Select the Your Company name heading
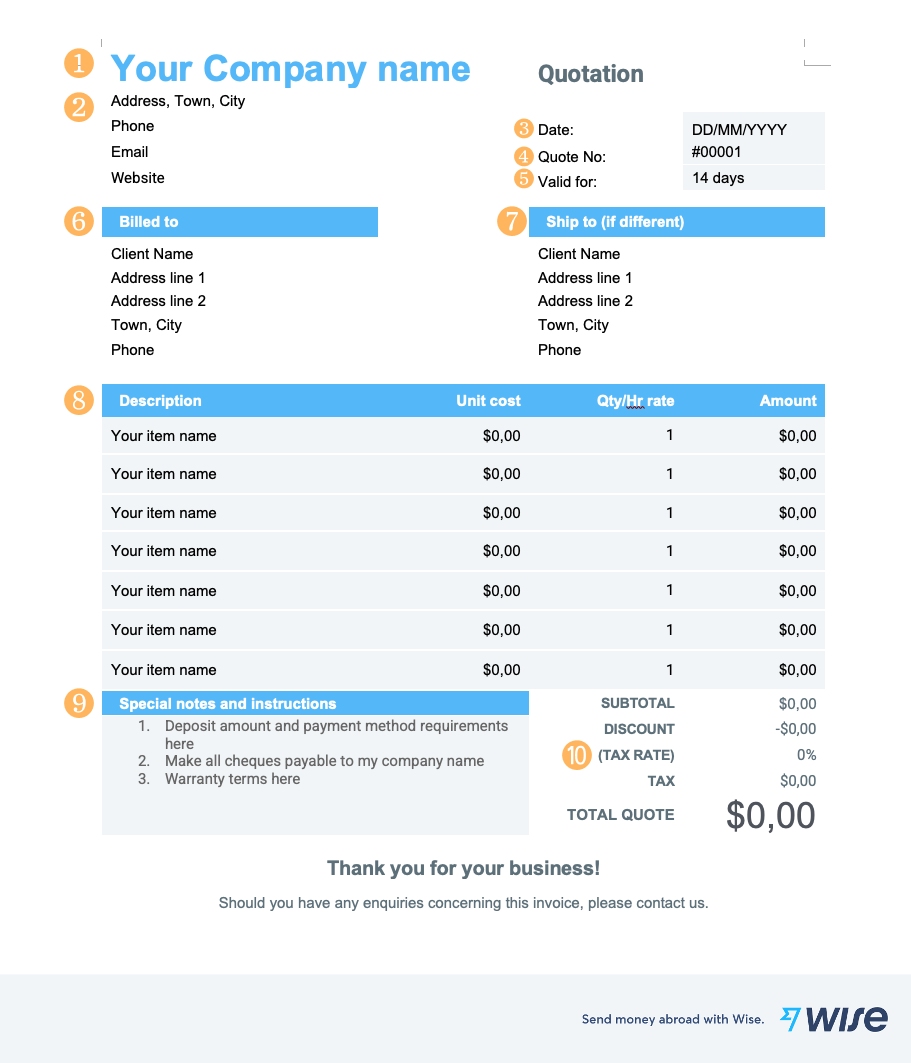Image resolution: width=911 pixels, height=1063 pixels. tap(290, 68)
